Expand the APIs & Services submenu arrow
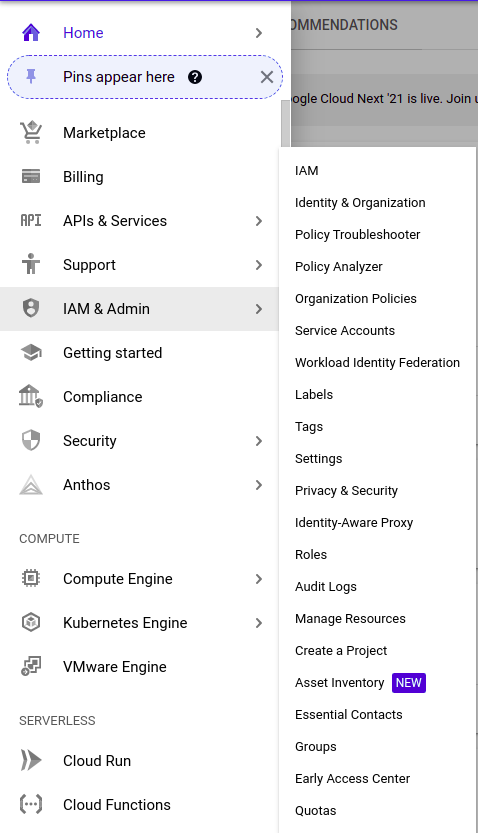Screen dimensions: 478x833 click(259, 220)
